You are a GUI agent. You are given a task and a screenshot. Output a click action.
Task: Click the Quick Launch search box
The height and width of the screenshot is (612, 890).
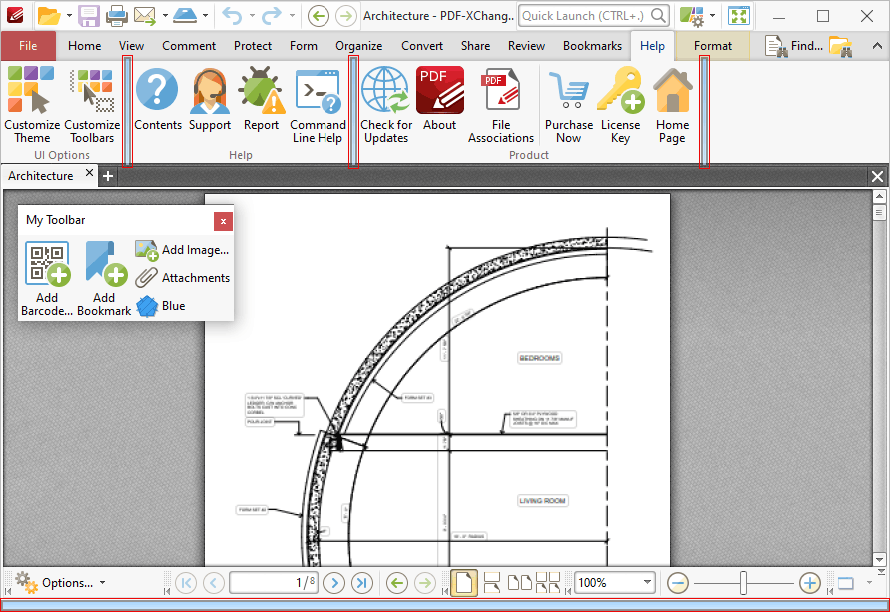pos(594,16)
